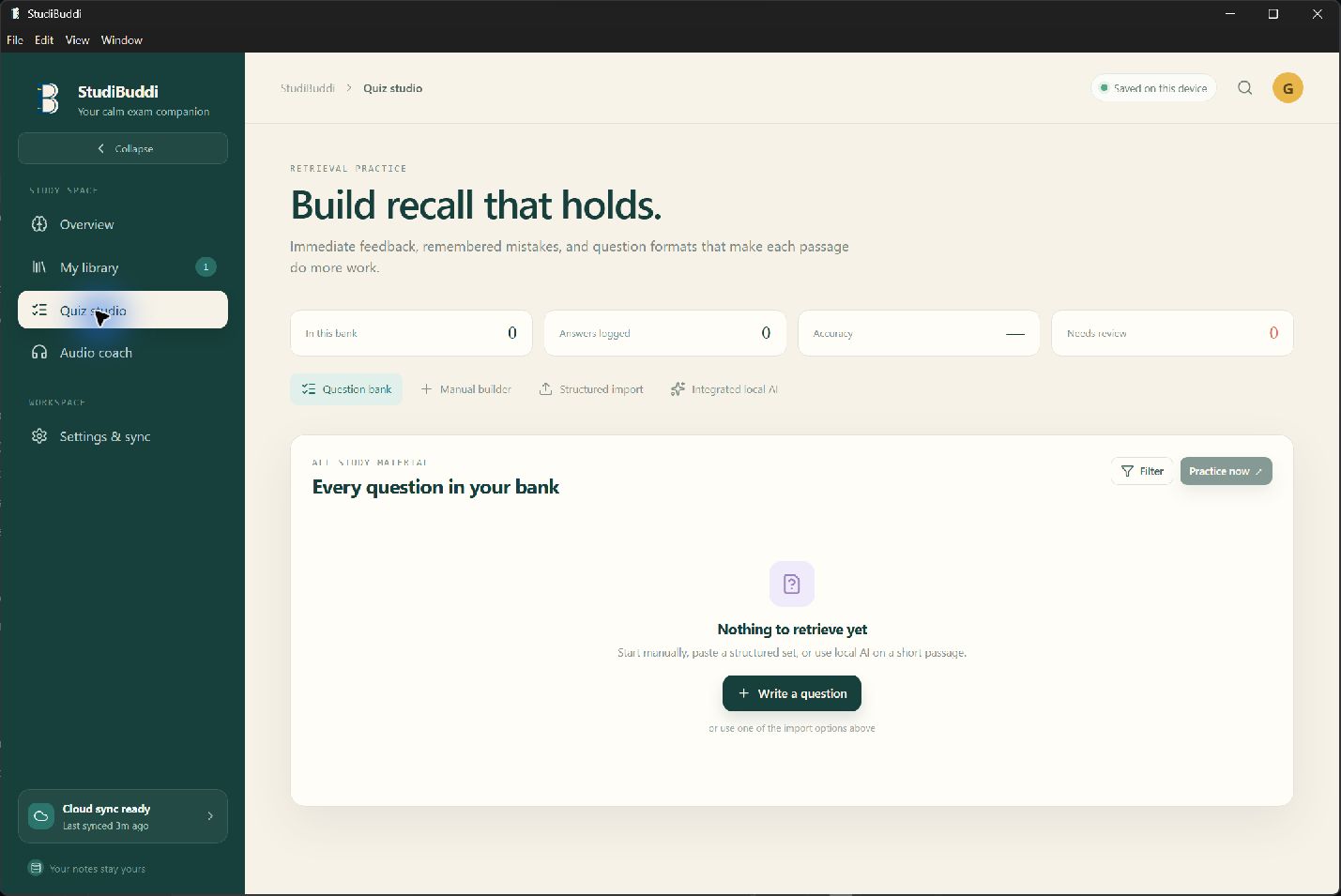This screenshot has width=1341, height=896.
Task: Expand the Cloud sync ready chevron
Action: tap(210, 816)
